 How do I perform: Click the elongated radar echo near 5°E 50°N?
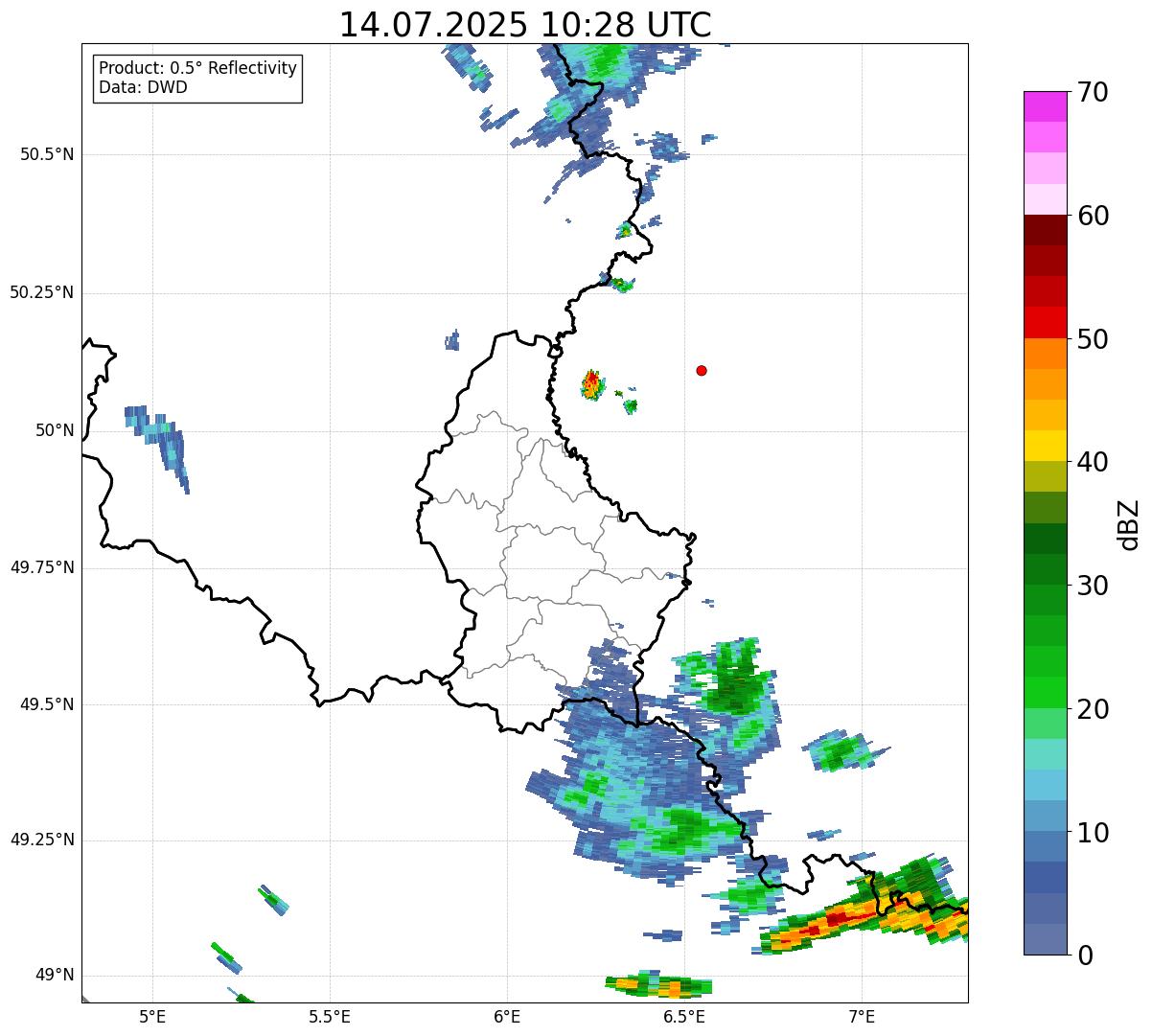point(158,449)
